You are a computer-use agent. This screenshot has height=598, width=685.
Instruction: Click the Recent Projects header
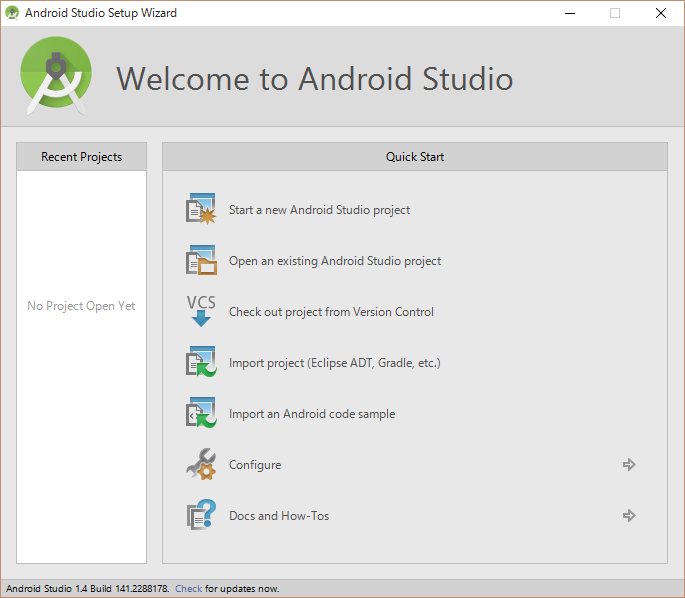pos(82,156)
